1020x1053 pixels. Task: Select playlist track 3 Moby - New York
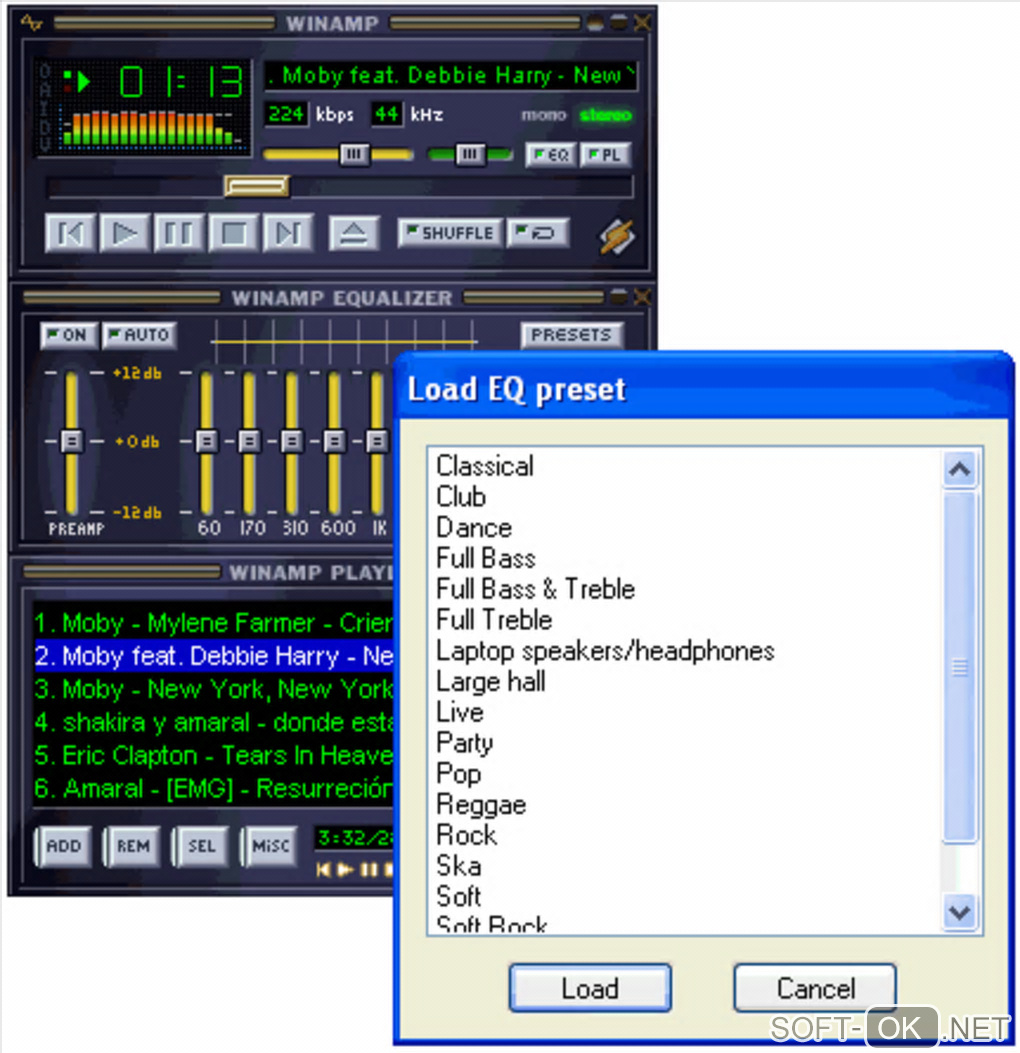tap(214, 689)
